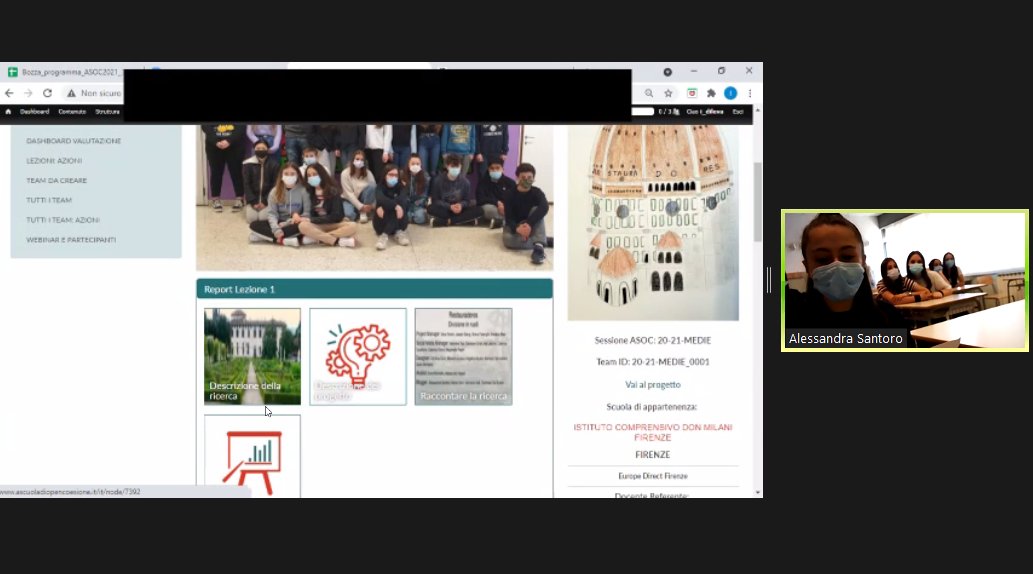Click the circular dropdown icon in the tab strip
This screenshot has height=574, width=1033.
pos(667,72)
